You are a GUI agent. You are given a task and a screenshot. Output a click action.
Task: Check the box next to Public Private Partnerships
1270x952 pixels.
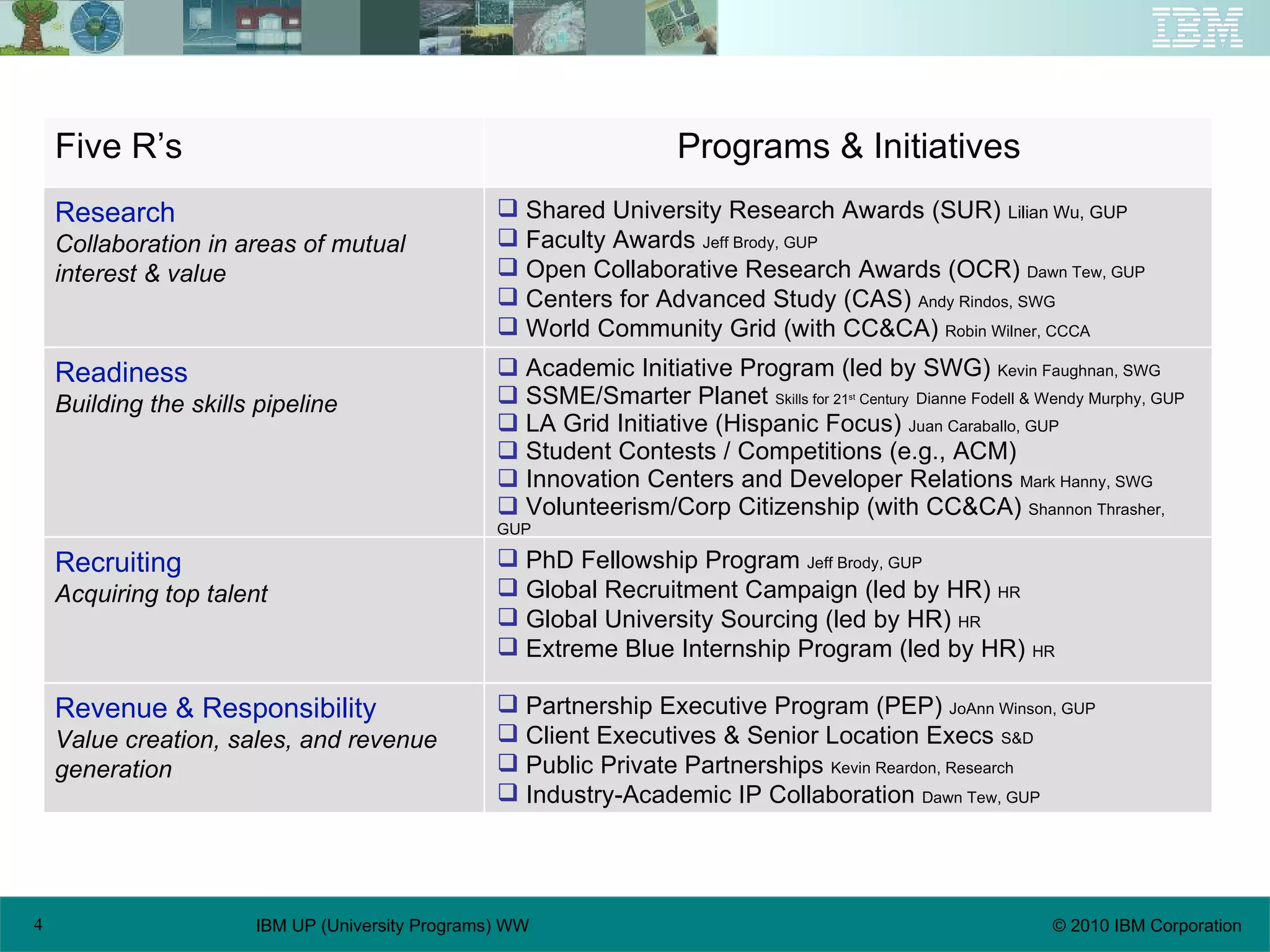pos(507,762)
